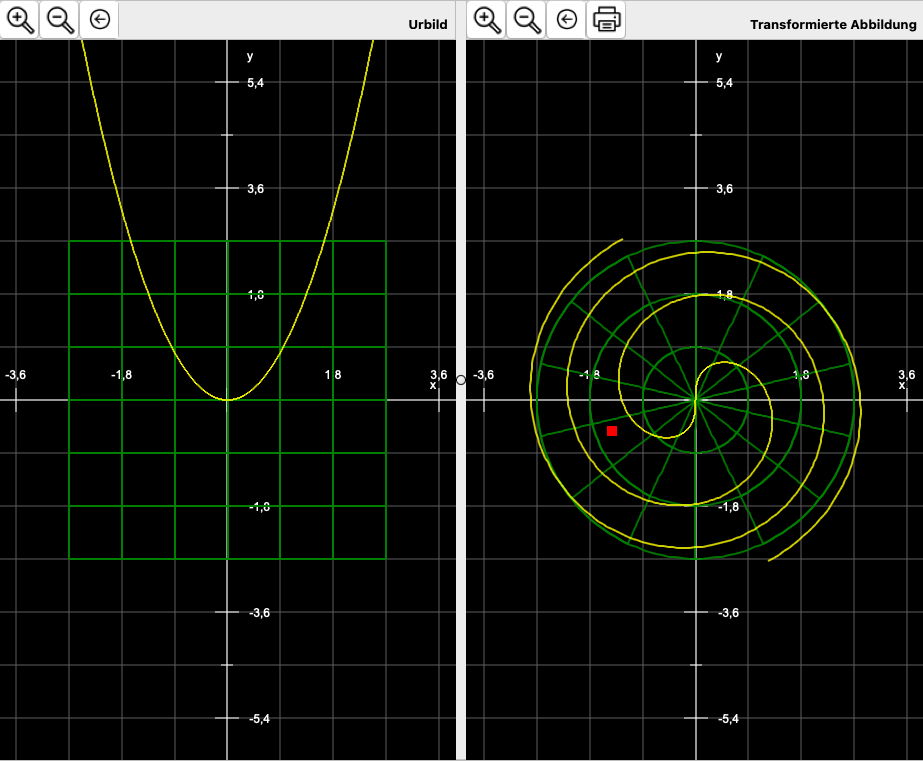Image resolution: width=923 pixels, height=761 pixels.
Task: Zoom in on the Transformierte Abbildung plot
Action: pyautogui.click(x=487, y=19)
